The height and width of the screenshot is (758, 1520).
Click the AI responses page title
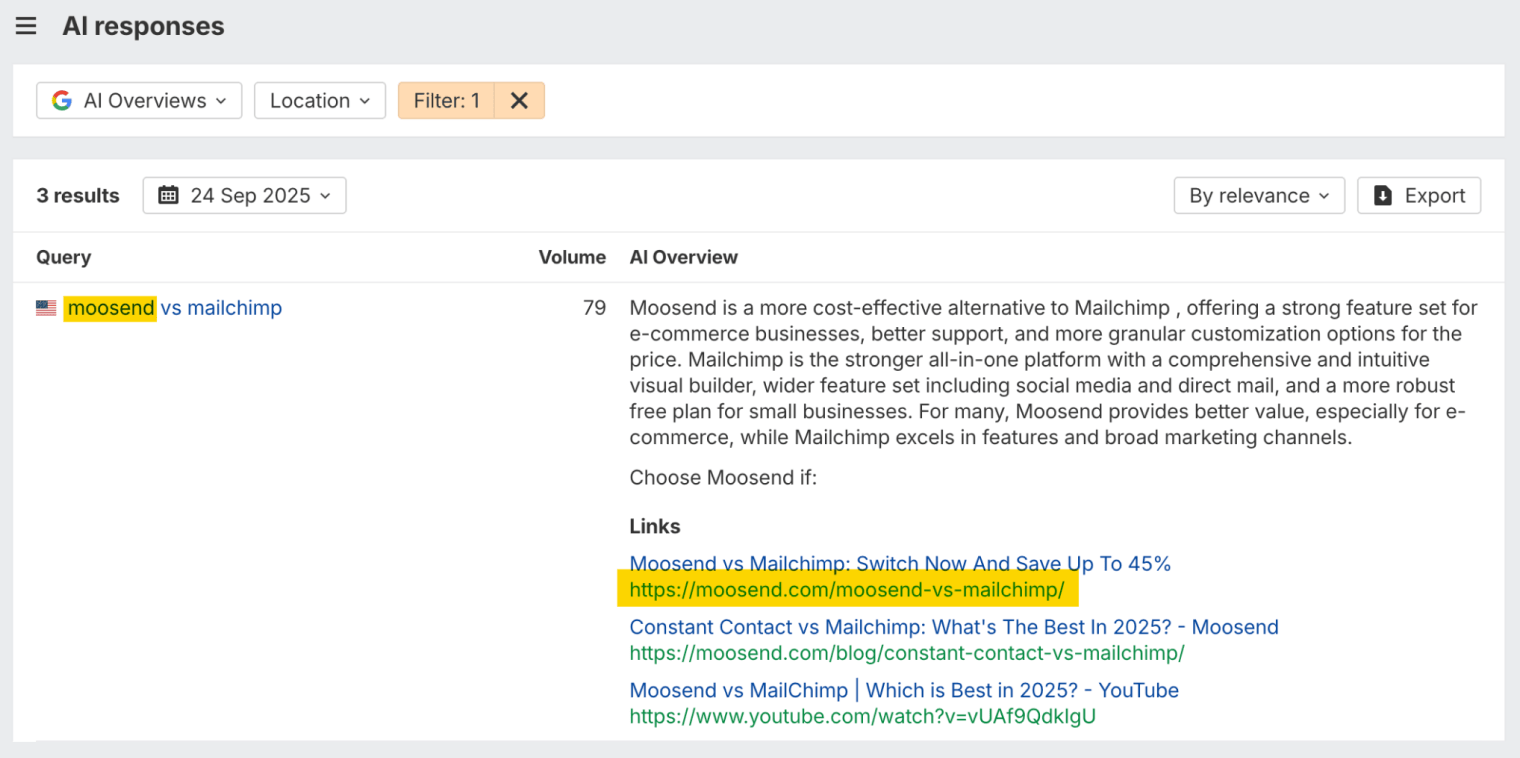pyautogui.click(x=143, y=26)
